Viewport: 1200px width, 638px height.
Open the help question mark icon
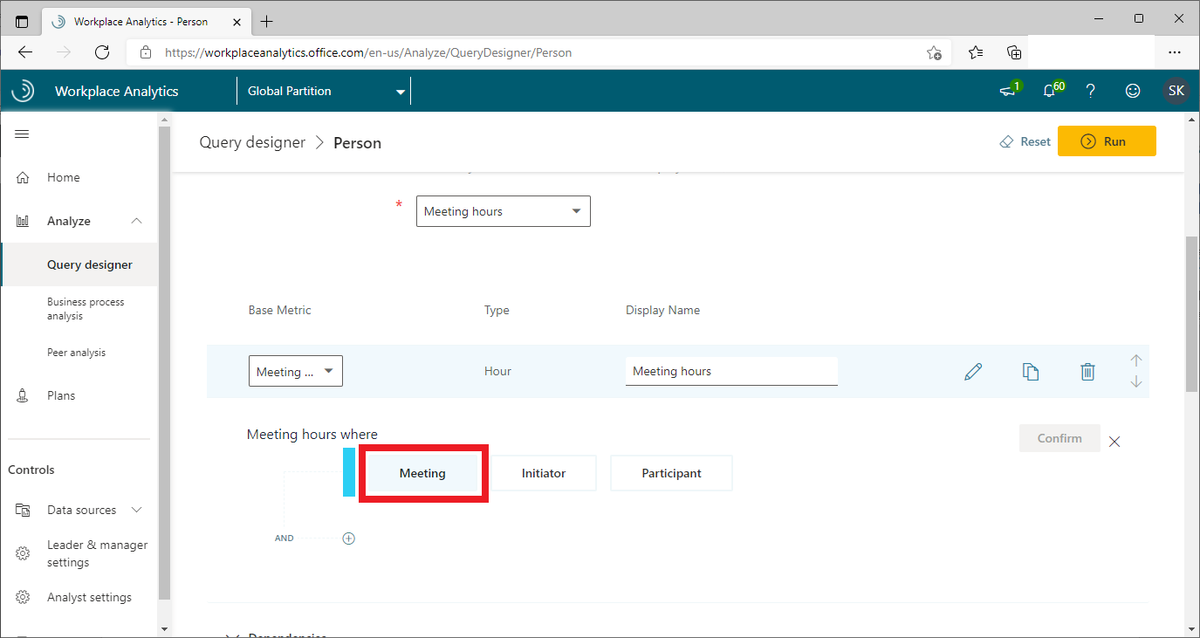(1091, 91)
